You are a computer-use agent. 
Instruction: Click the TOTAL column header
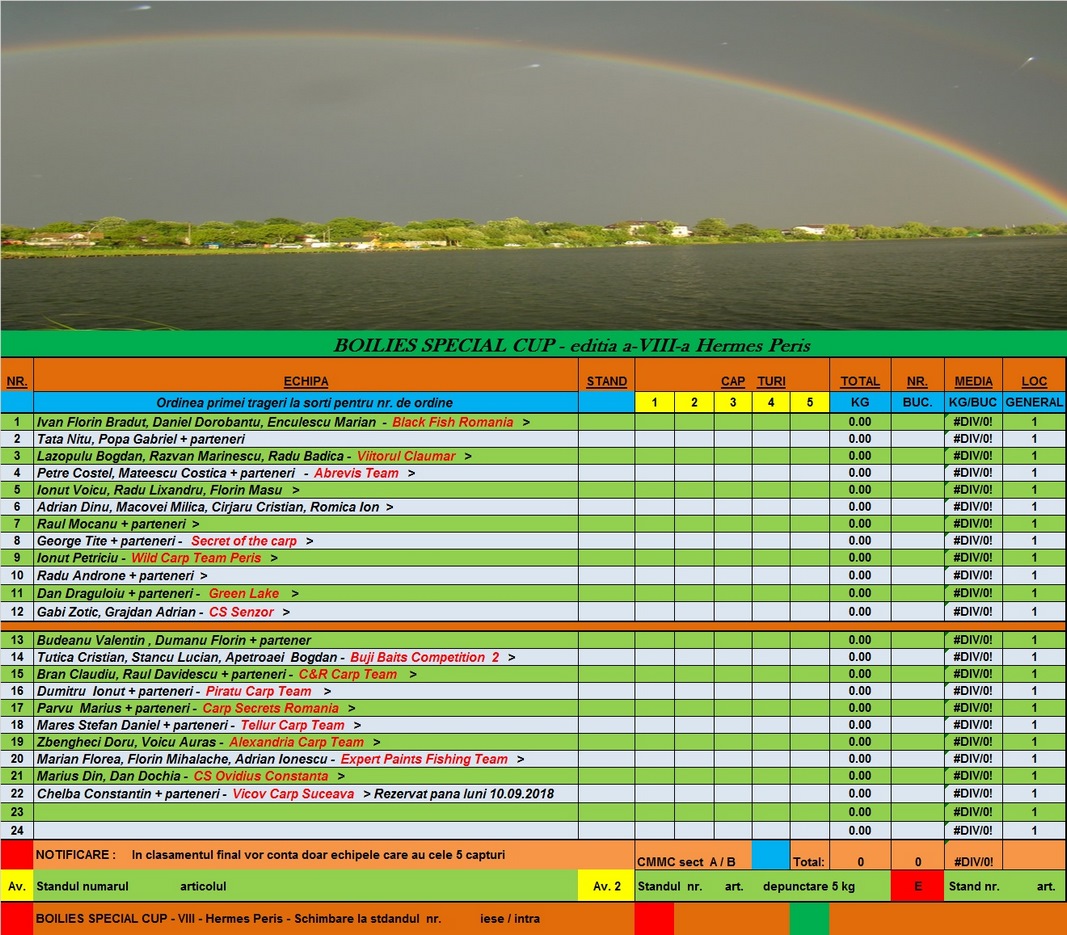pyautogui.click(x=860, y=381)
